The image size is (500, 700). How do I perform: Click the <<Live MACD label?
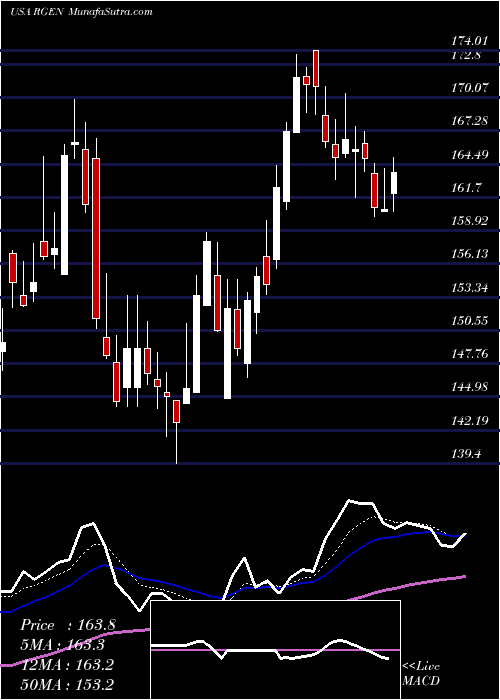point(421,674)
